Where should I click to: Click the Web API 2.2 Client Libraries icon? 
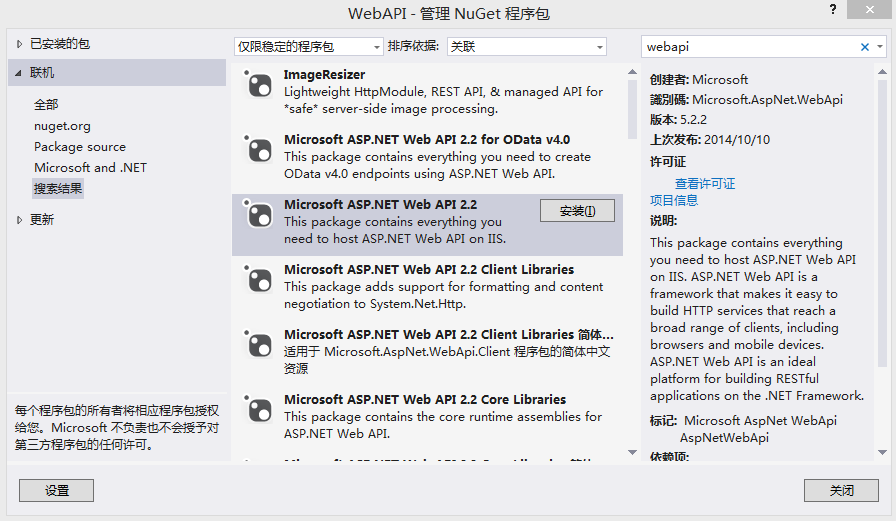point(258,280)
